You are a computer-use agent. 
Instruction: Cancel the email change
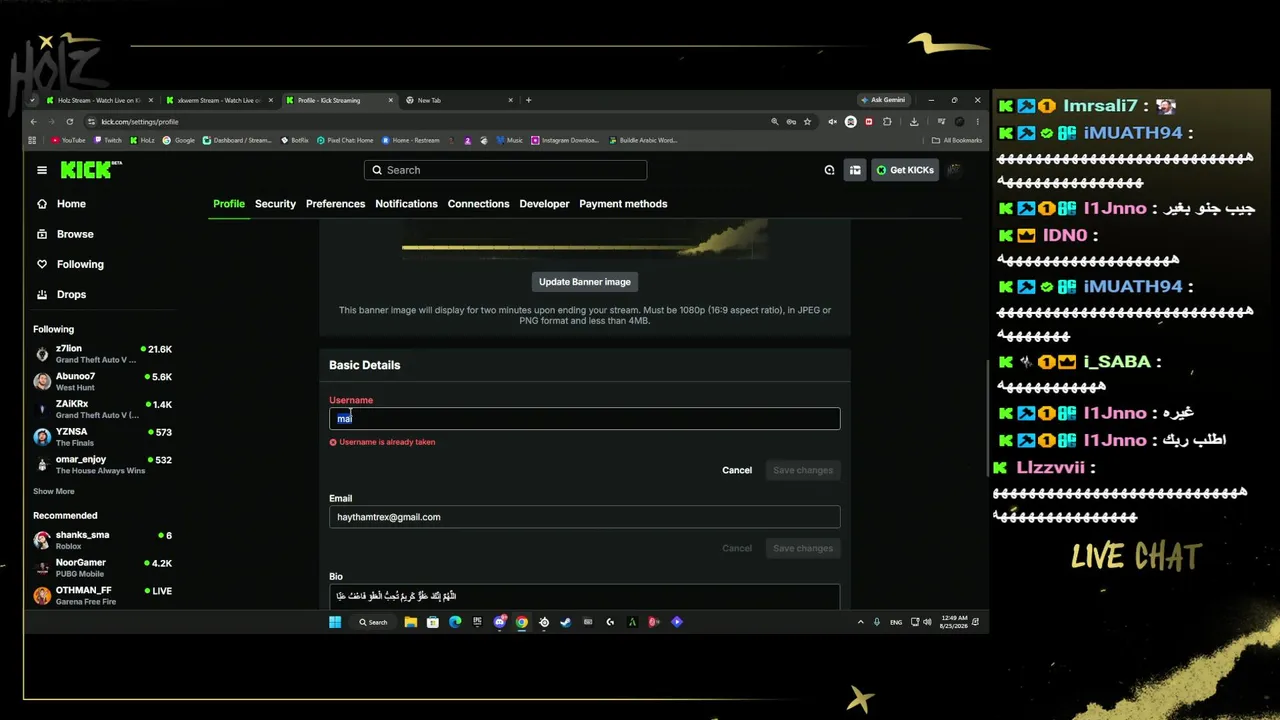tap(737, 548)
